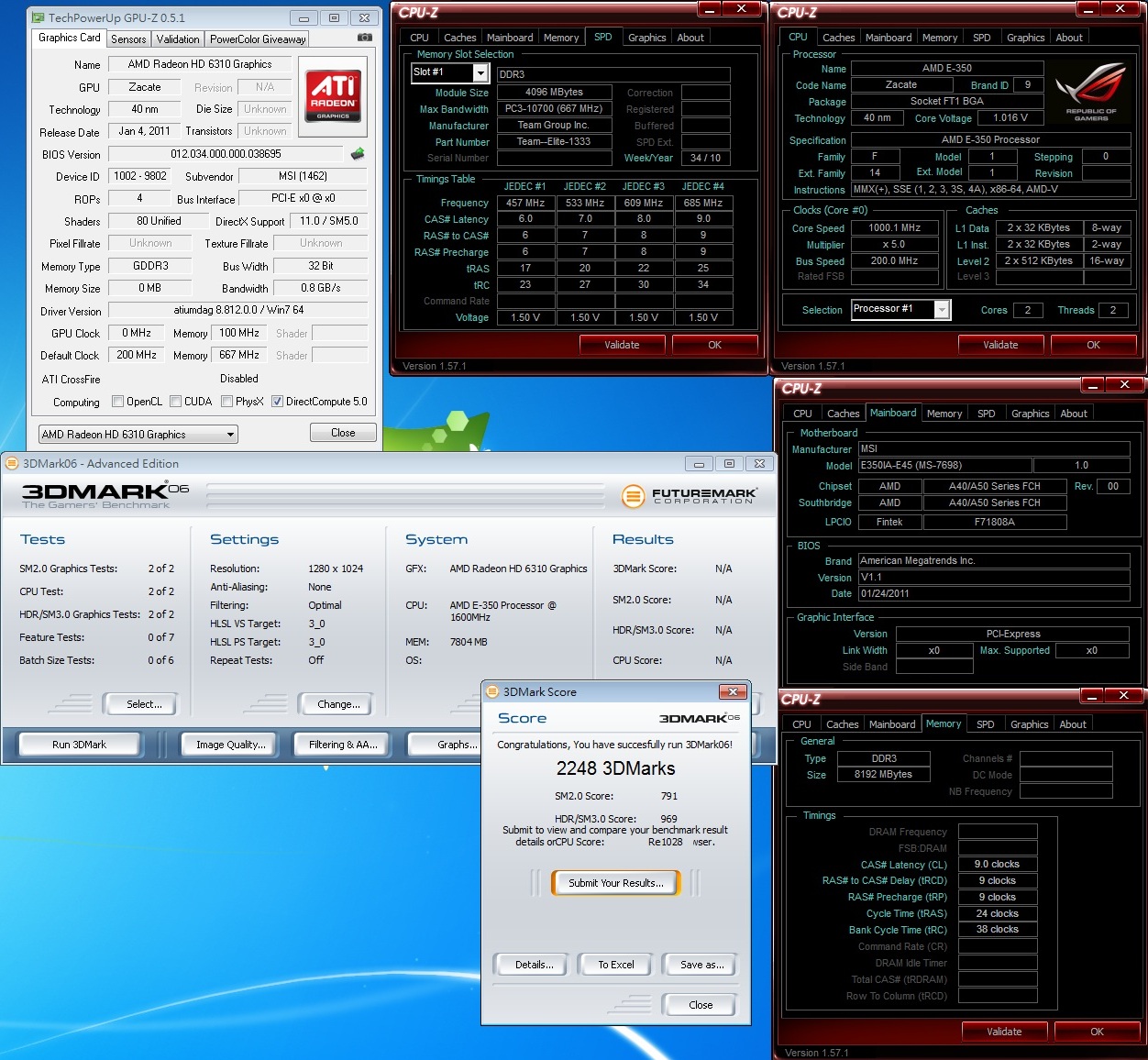The height and width of the screenshot is (1060, 1148).
Task: Open About tab in CPU-Z SPD window
Action: [x=690, y=38]
